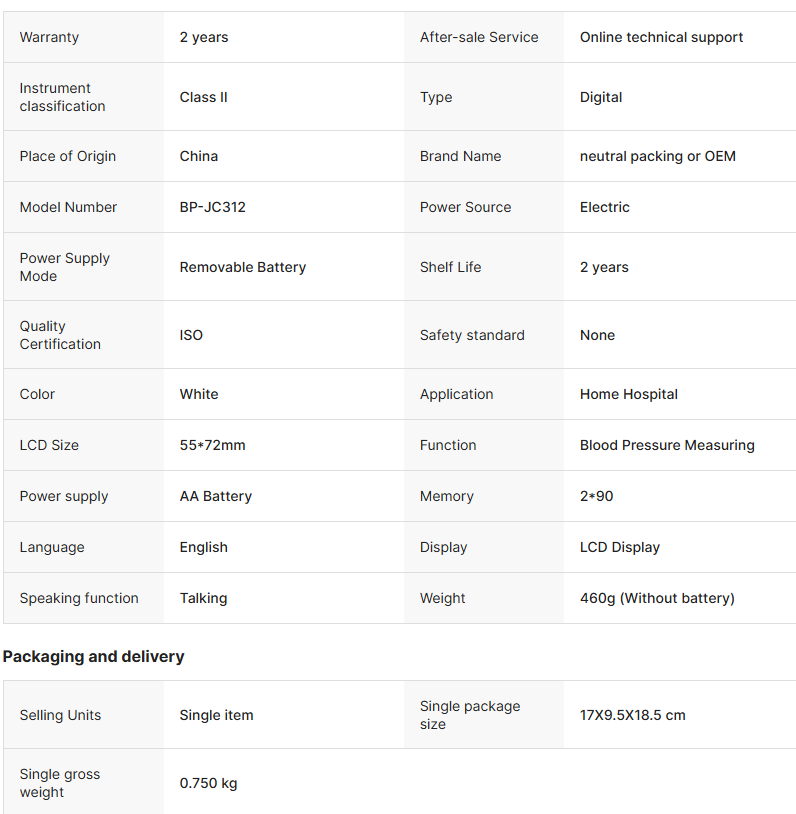
Task: Click the Warranty label cell
Action: (49, 37)
